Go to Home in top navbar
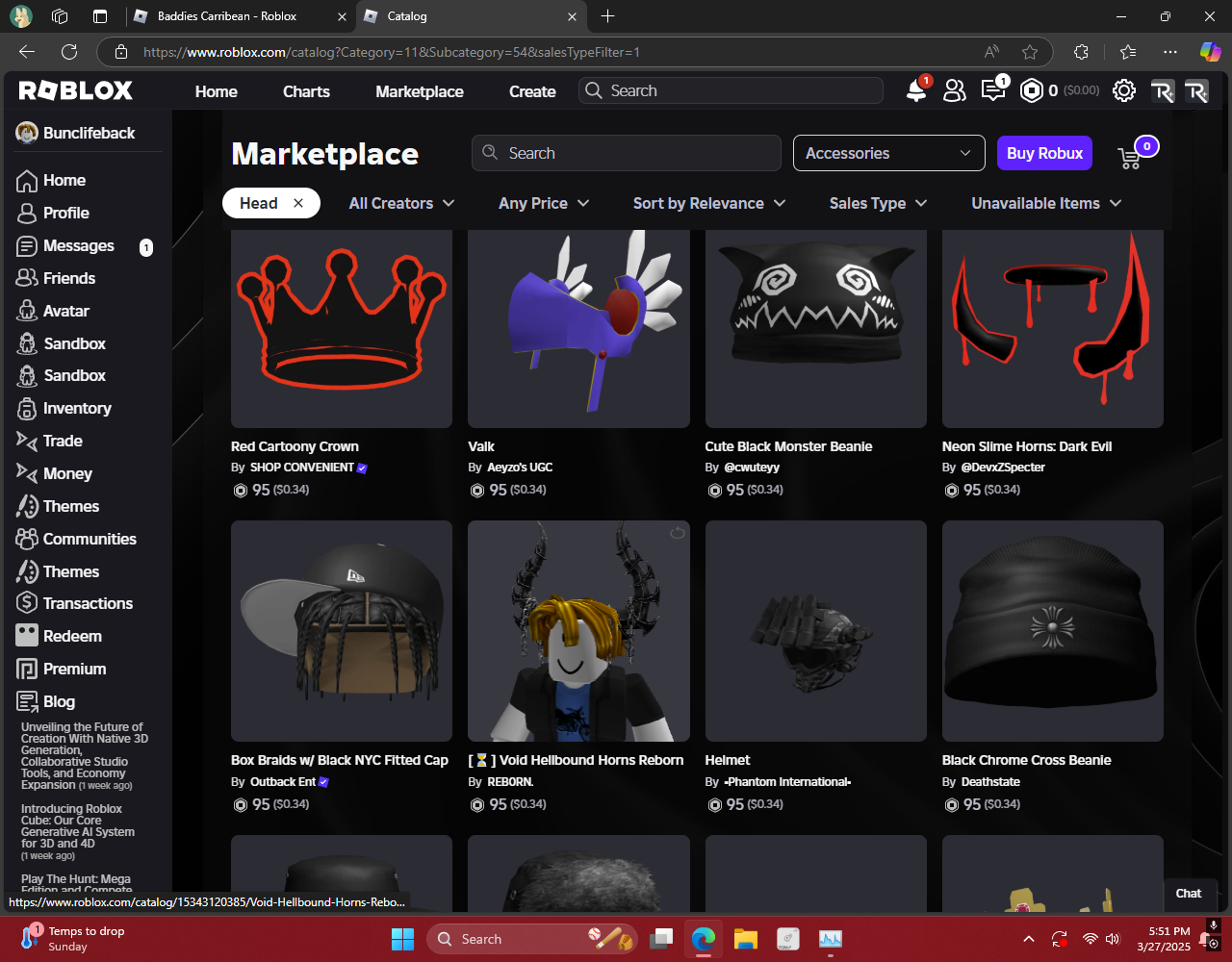Image resolution: width=1232 pixels, height=962 pixels. coord(216,91)
